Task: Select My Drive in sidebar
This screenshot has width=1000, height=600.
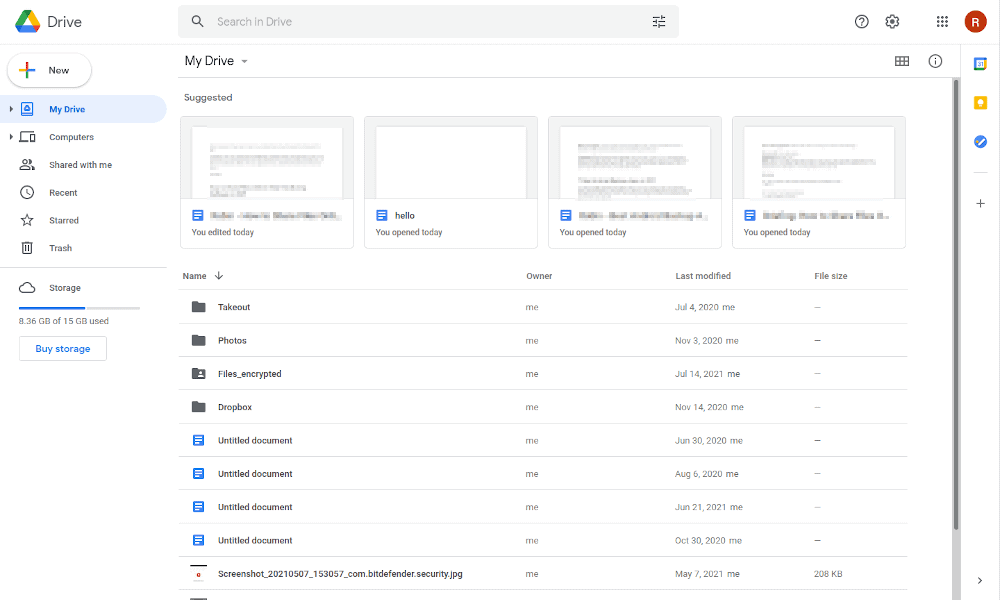Action: [x=83, y=109]
